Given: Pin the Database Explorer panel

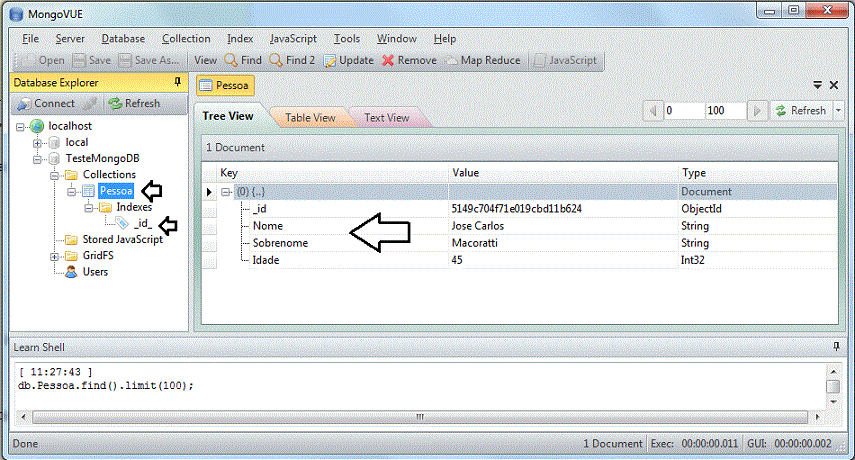Looking at the screenshot, I should (177, 82).
